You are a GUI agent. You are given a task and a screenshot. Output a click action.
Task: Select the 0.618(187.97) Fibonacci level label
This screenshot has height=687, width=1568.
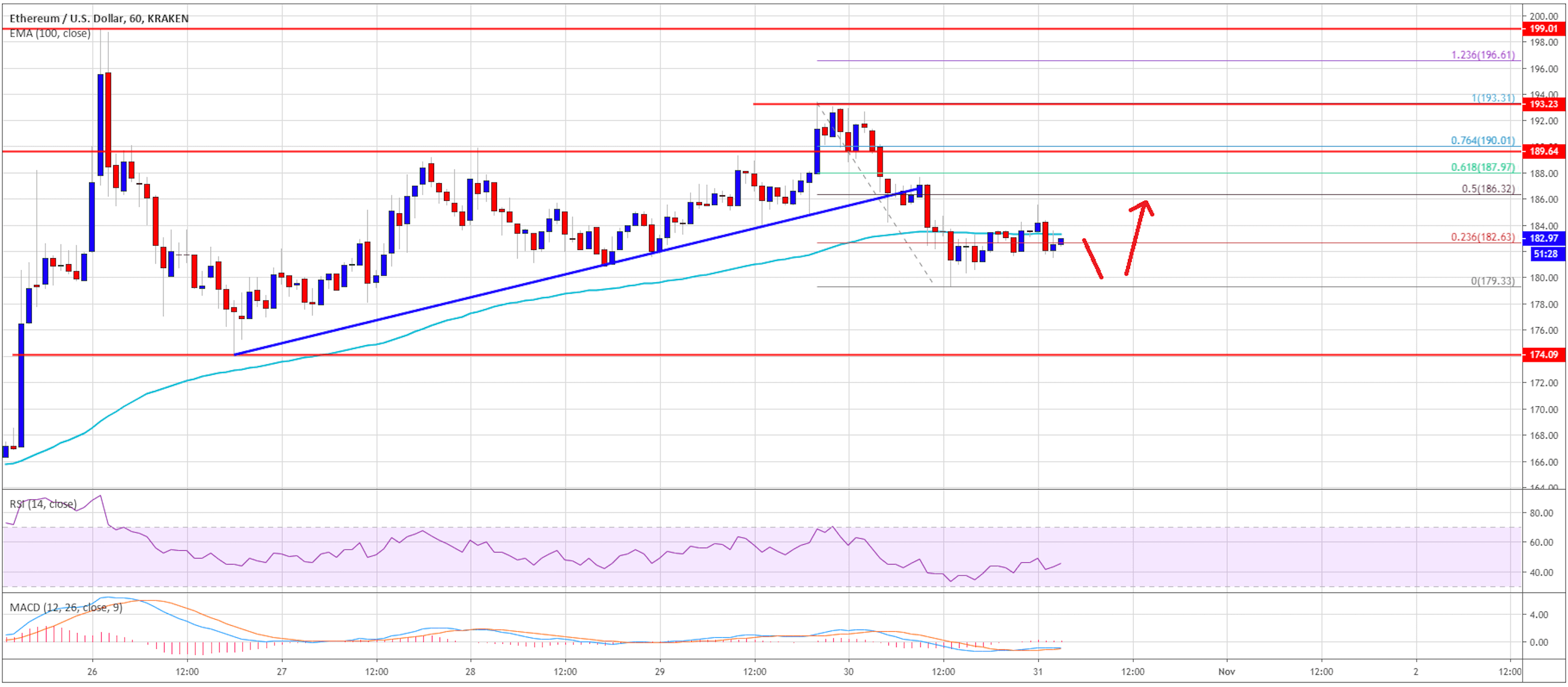(x=1483, y=167)
